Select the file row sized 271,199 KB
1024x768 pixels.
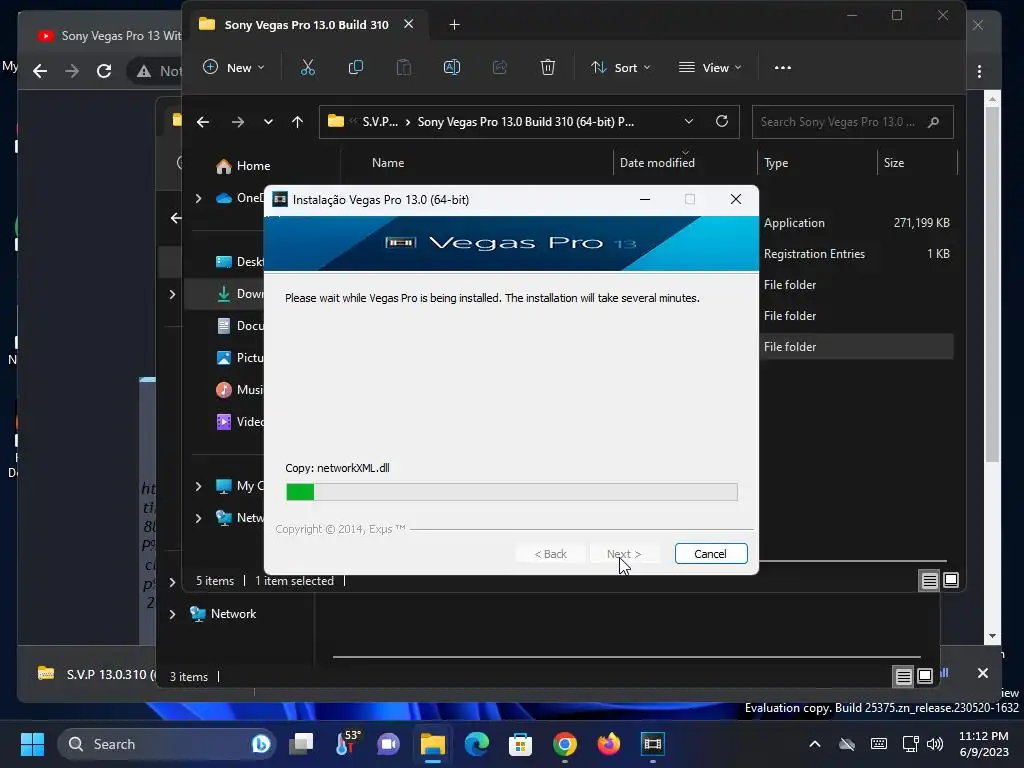click(856, 223)
